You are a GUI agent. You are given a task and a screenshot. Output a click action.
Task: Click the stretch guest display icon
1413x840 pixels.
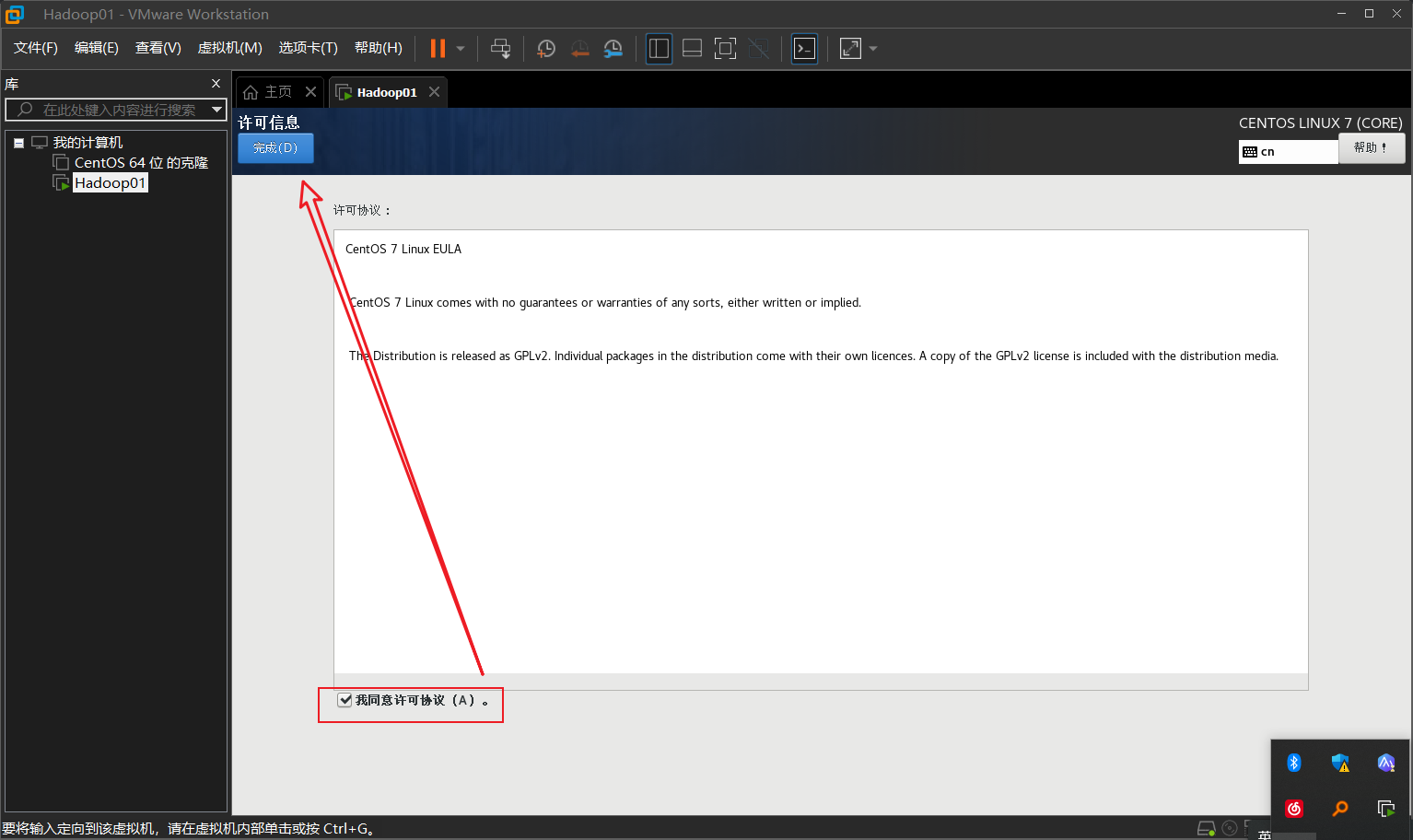(x=850, y=49)
